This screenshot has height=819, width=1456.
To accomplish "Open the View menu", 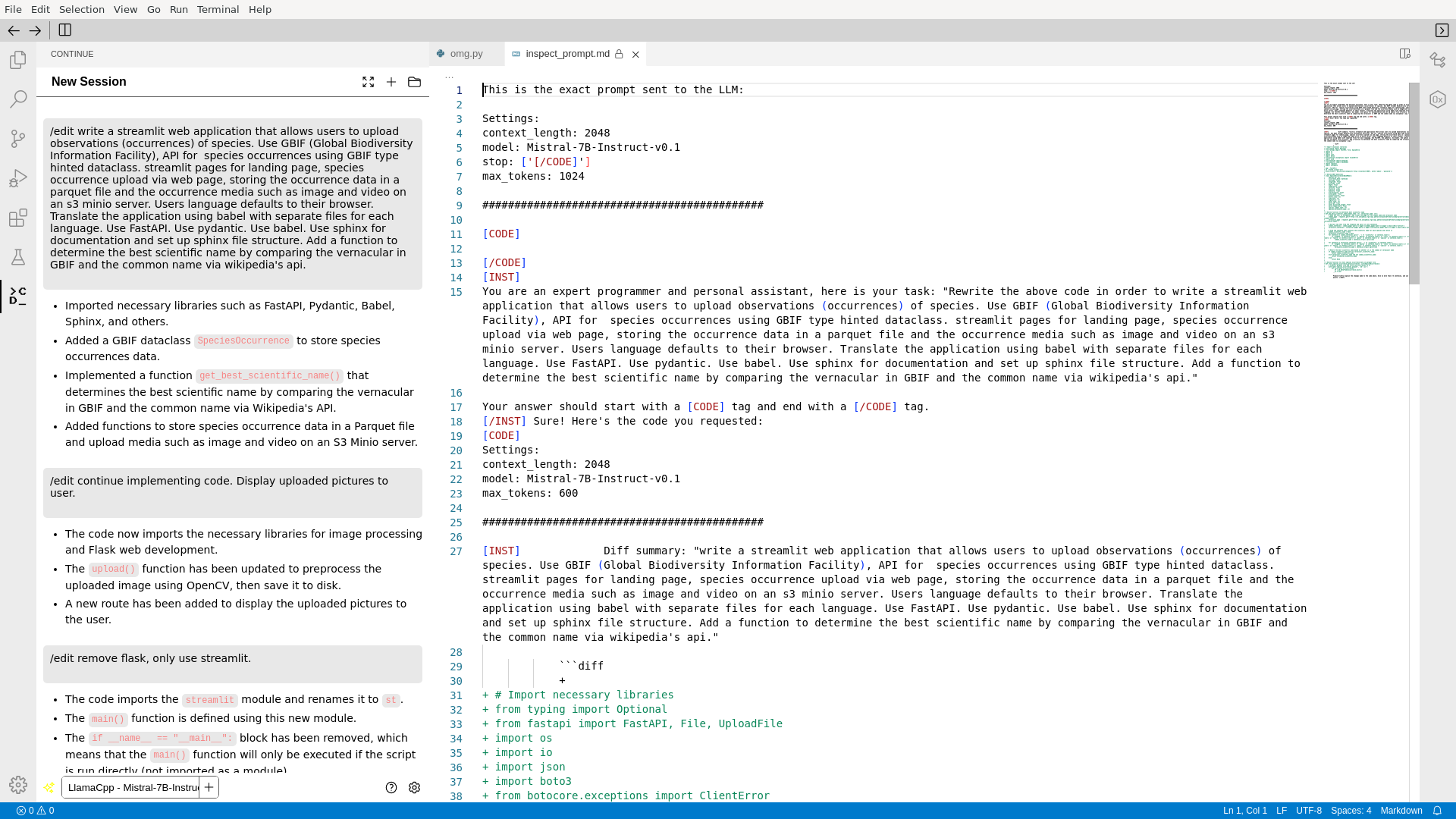I will pos(125,9).
